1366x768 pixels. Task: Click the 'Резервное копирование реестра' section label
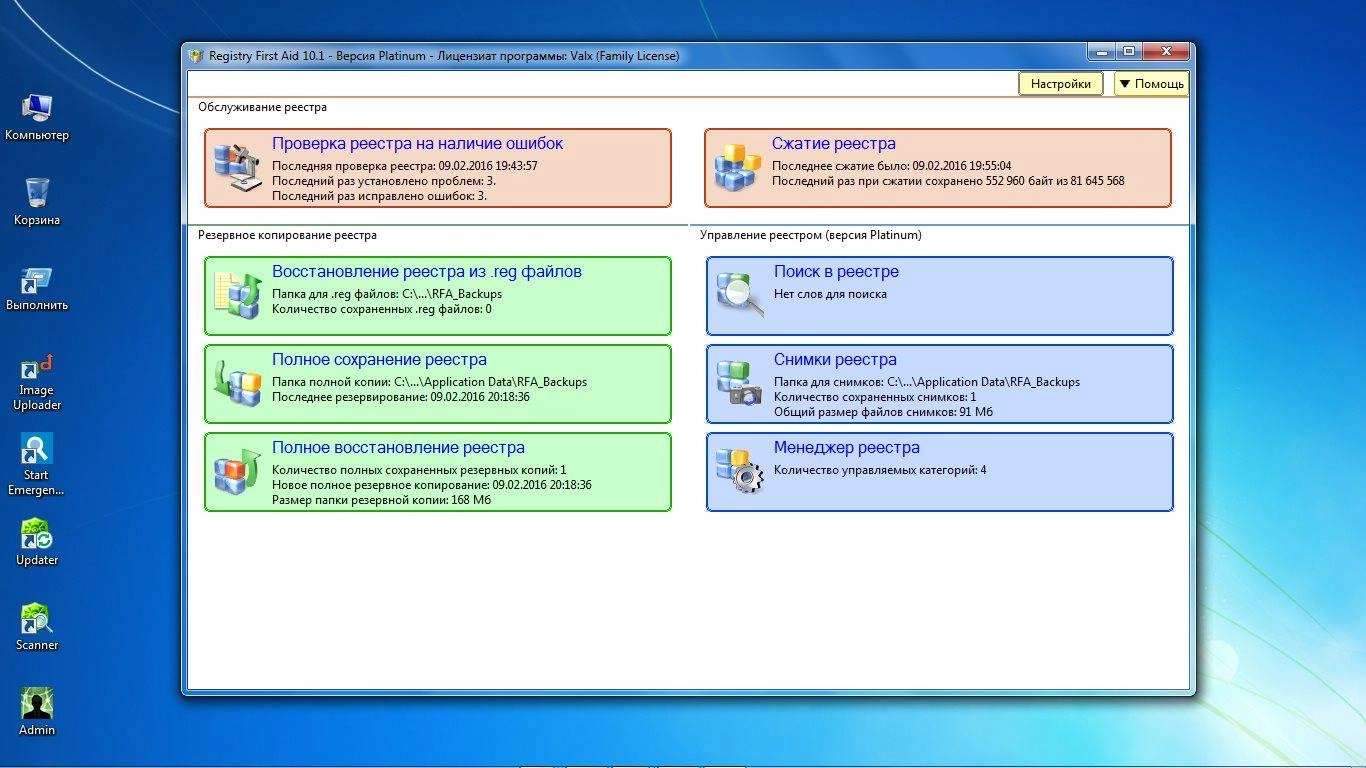288,236
